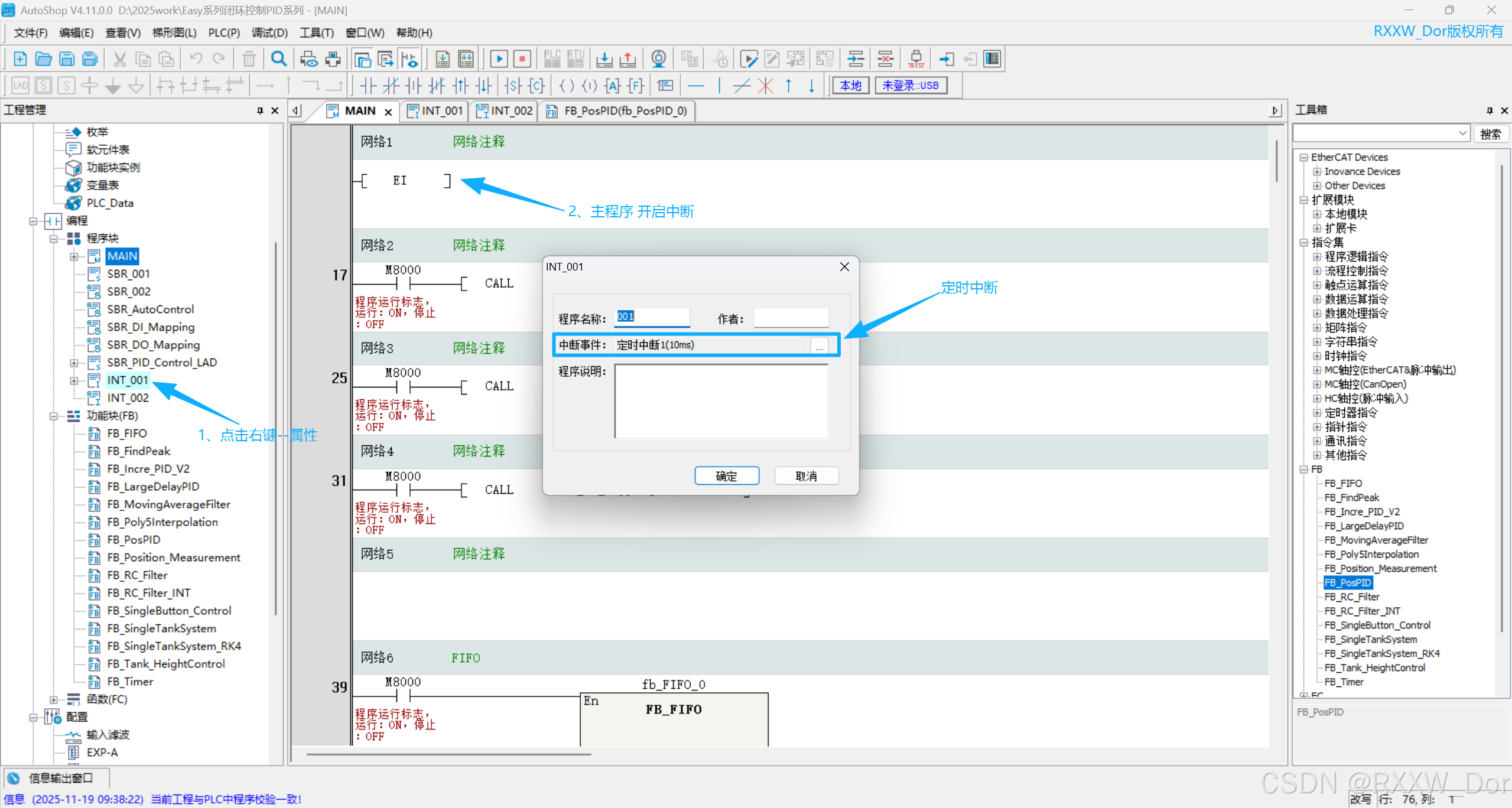The image size is (1512, 808).
Task: Select the horizontal line ladder drawing tool
Action: [x=696, y=86]
